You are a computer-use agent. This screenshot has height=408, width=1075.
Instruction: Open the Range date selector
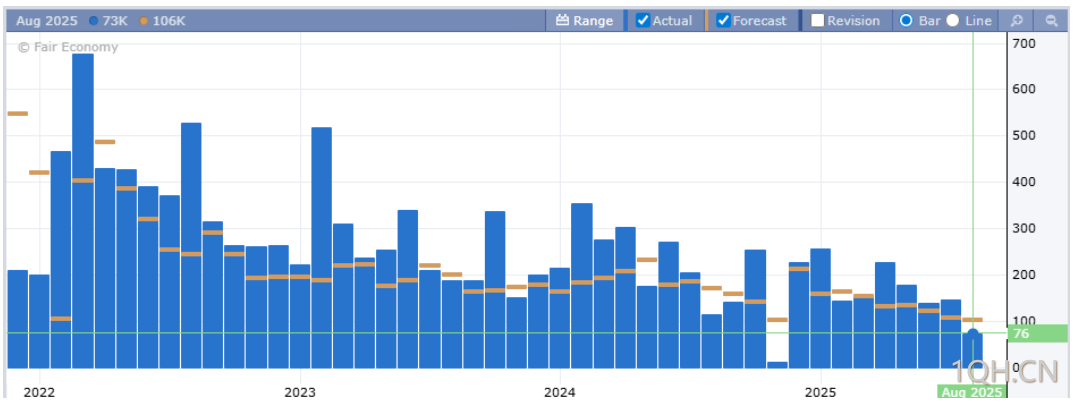pyautogui.click(x=584, y=20)
